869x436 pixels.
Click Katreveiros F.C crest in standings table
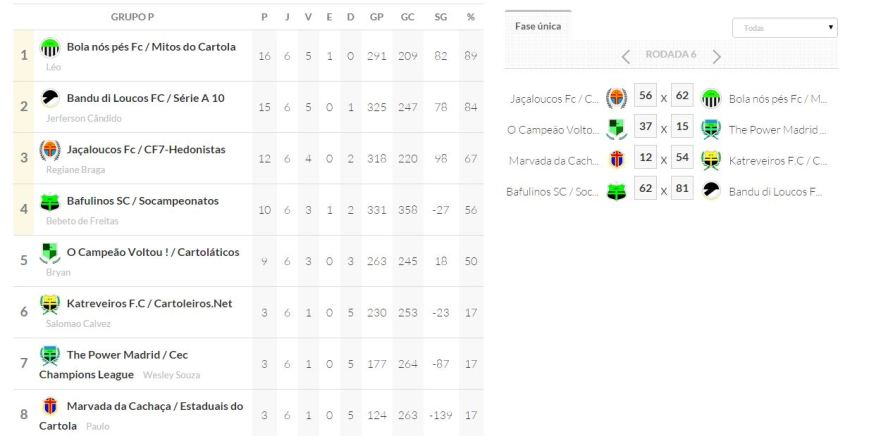point(50,304)
